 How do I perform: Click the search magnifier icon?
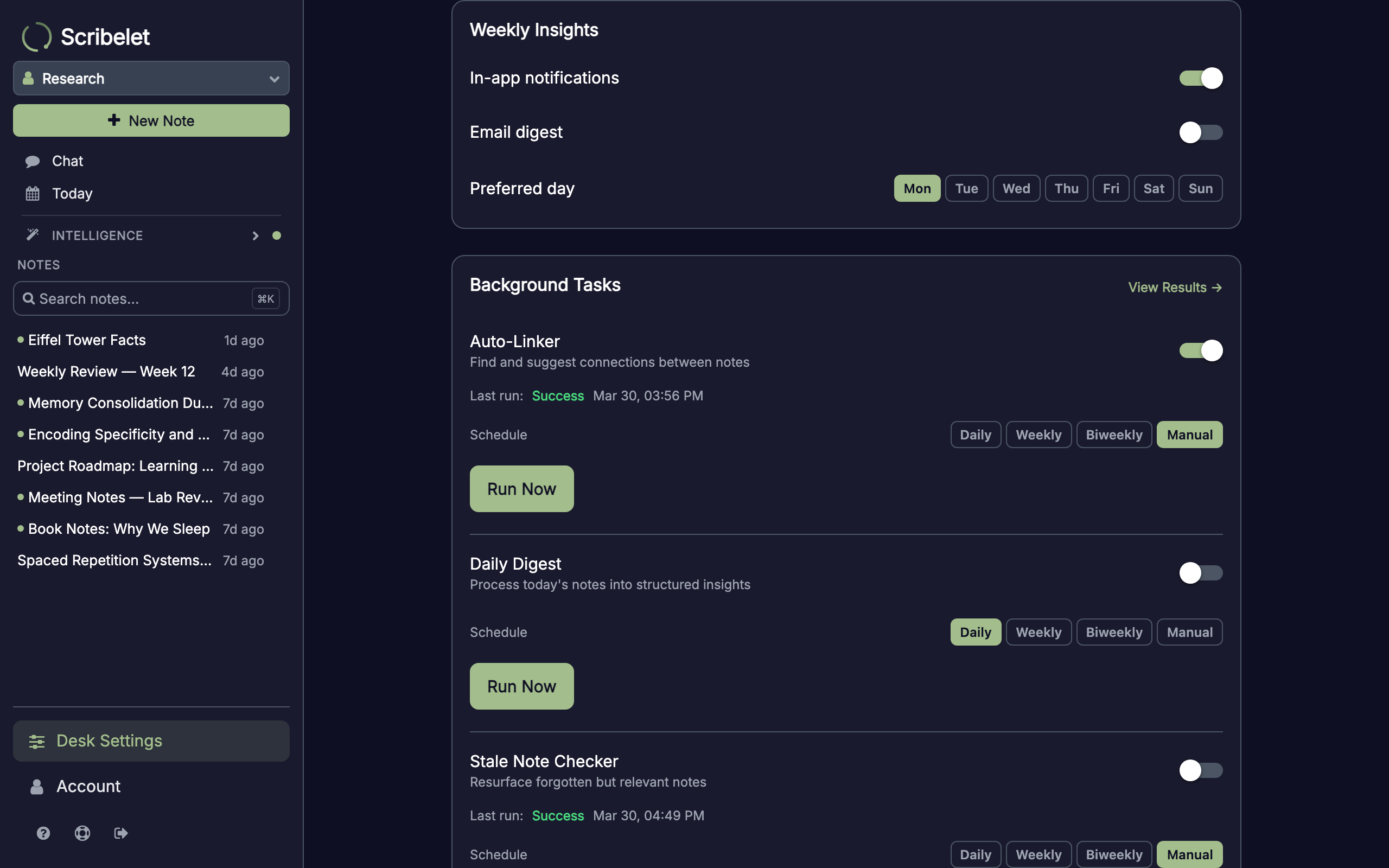(x=29, y=298)
